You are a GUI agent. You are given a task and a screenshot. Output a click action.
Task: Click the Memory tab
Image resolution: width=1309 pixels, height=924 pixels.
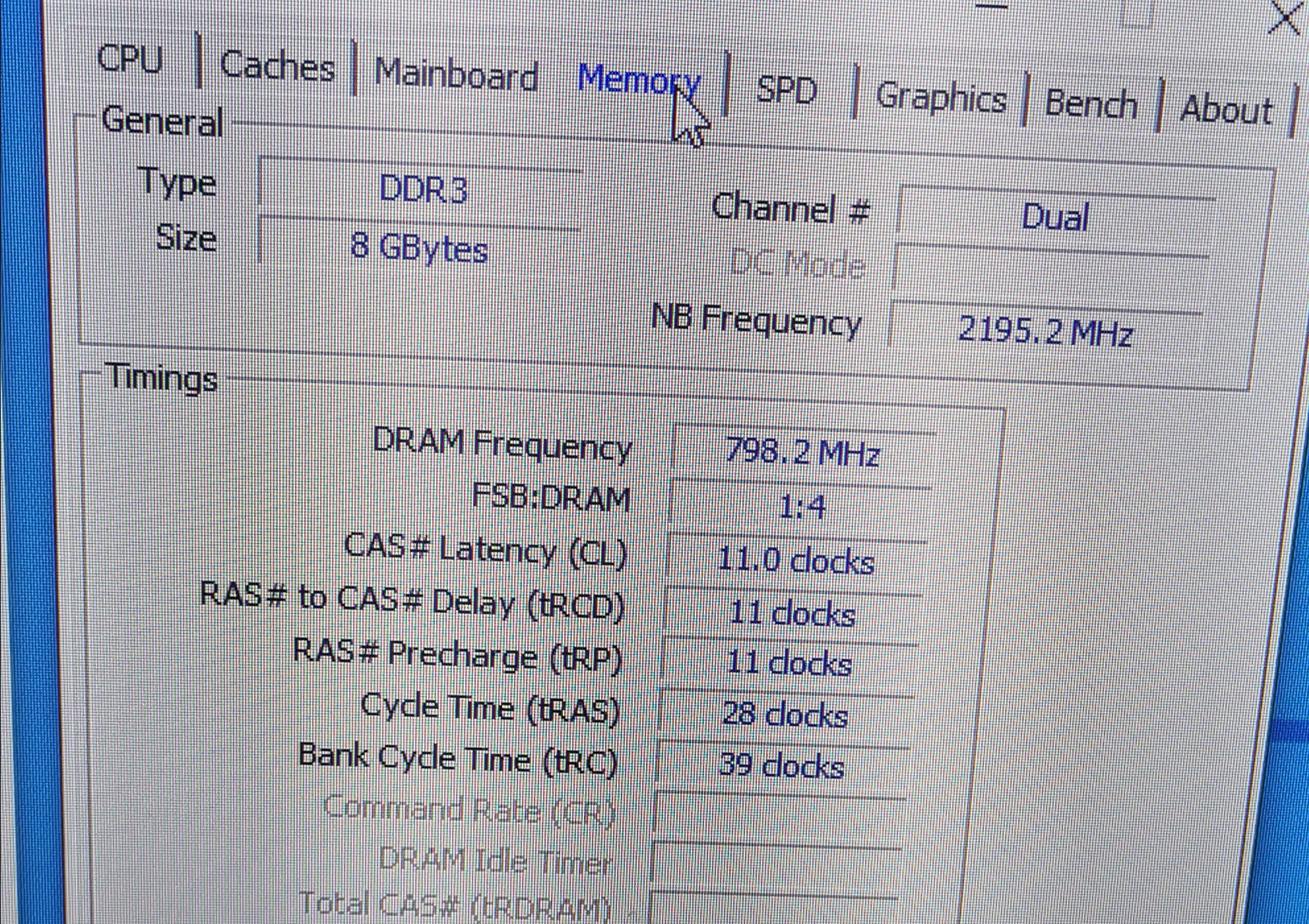(x=638, y=80)
